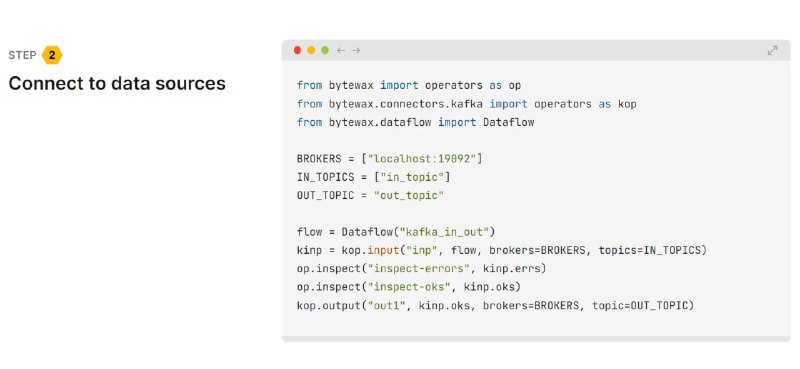
Task: Click the line "from bytewax.dataflow import Dataflow"
Action: pos(415,122)
